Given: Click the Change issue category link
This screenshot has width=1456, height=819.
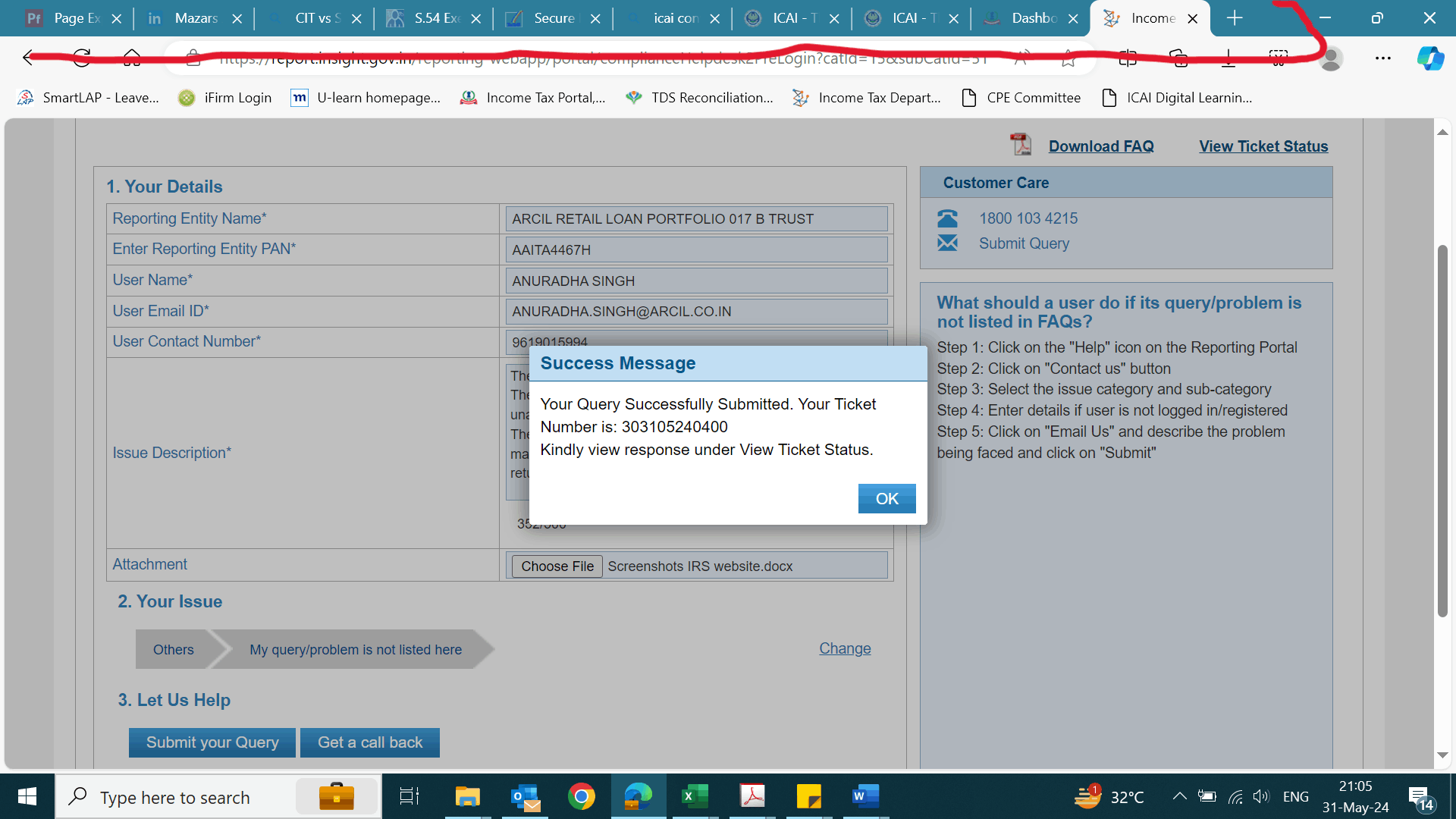Looking at the screenshot, I should coord(845,648).
